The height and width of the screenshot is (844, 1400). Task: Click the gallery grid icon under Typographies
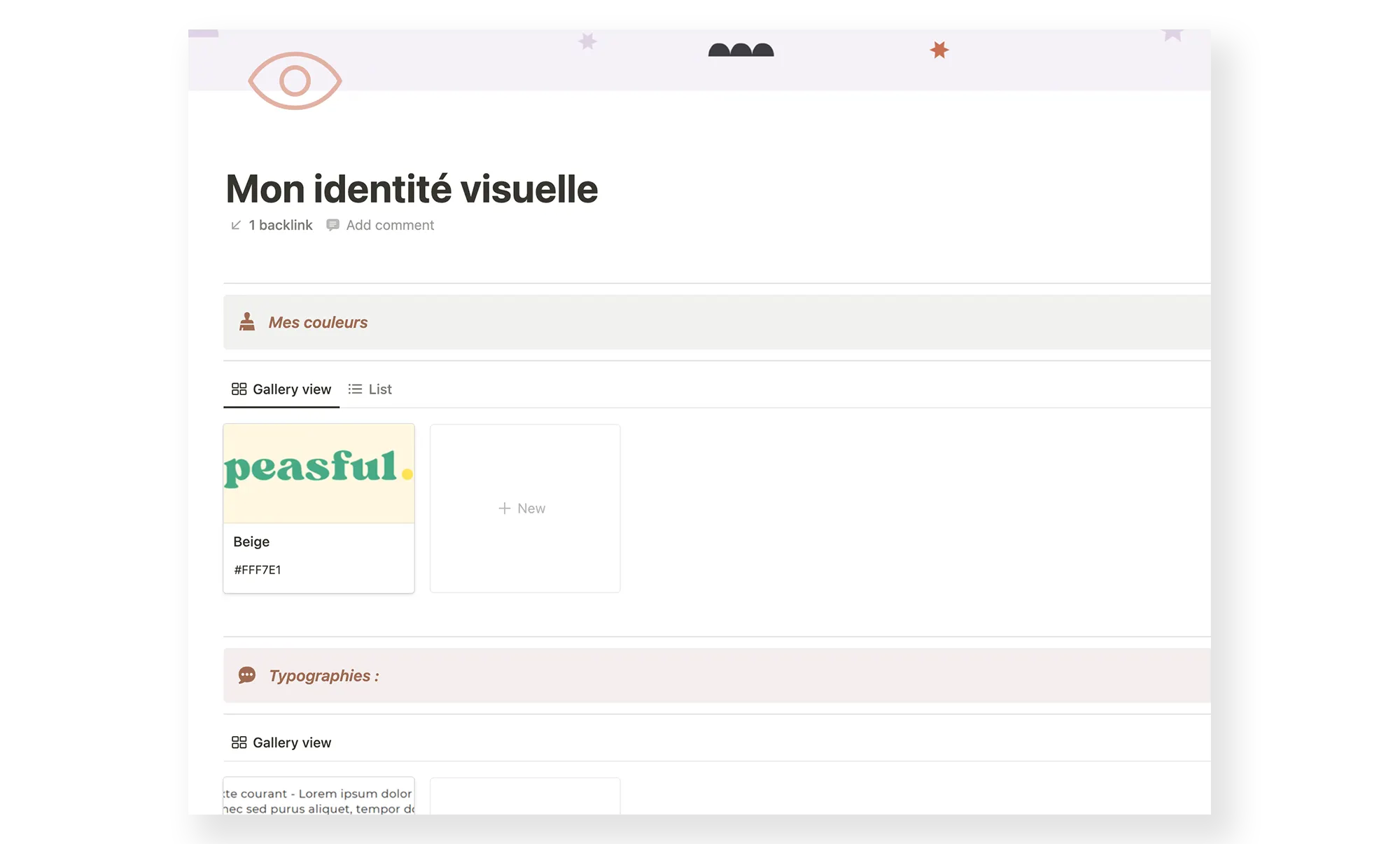[x=239, y=742]
